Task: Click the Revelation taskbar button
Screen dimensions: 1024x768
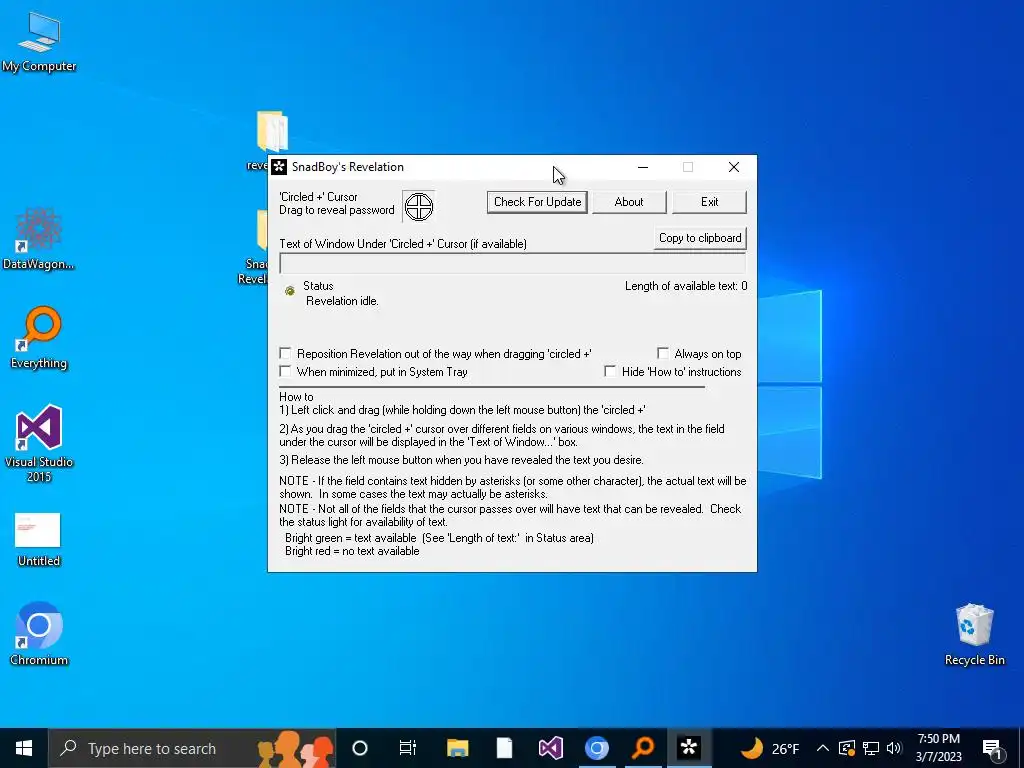Action: click(x=689, y=748)
